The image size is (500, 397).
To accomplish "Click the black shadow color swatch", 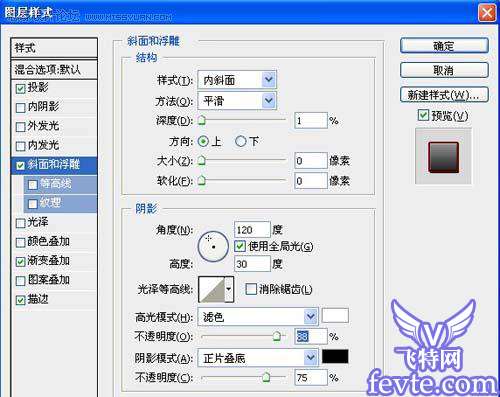I will (335, 356).
